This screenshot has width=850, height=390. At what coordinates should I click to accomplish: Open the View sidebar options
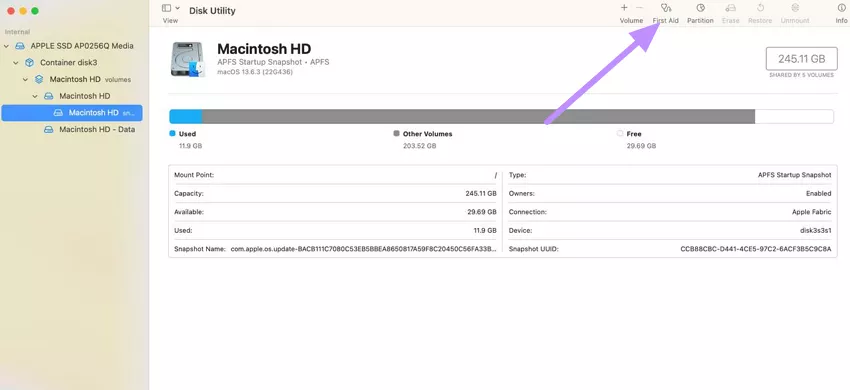(177, 8)
